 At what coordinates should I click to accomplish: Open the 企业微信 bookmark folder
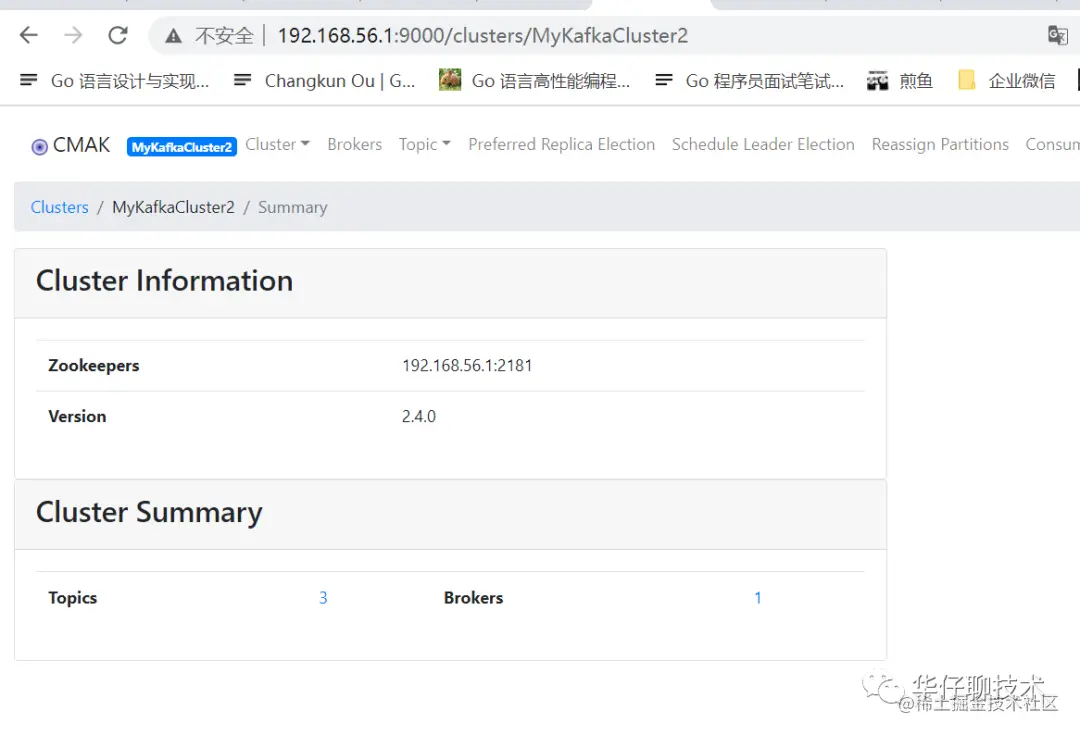point(1006,81)
